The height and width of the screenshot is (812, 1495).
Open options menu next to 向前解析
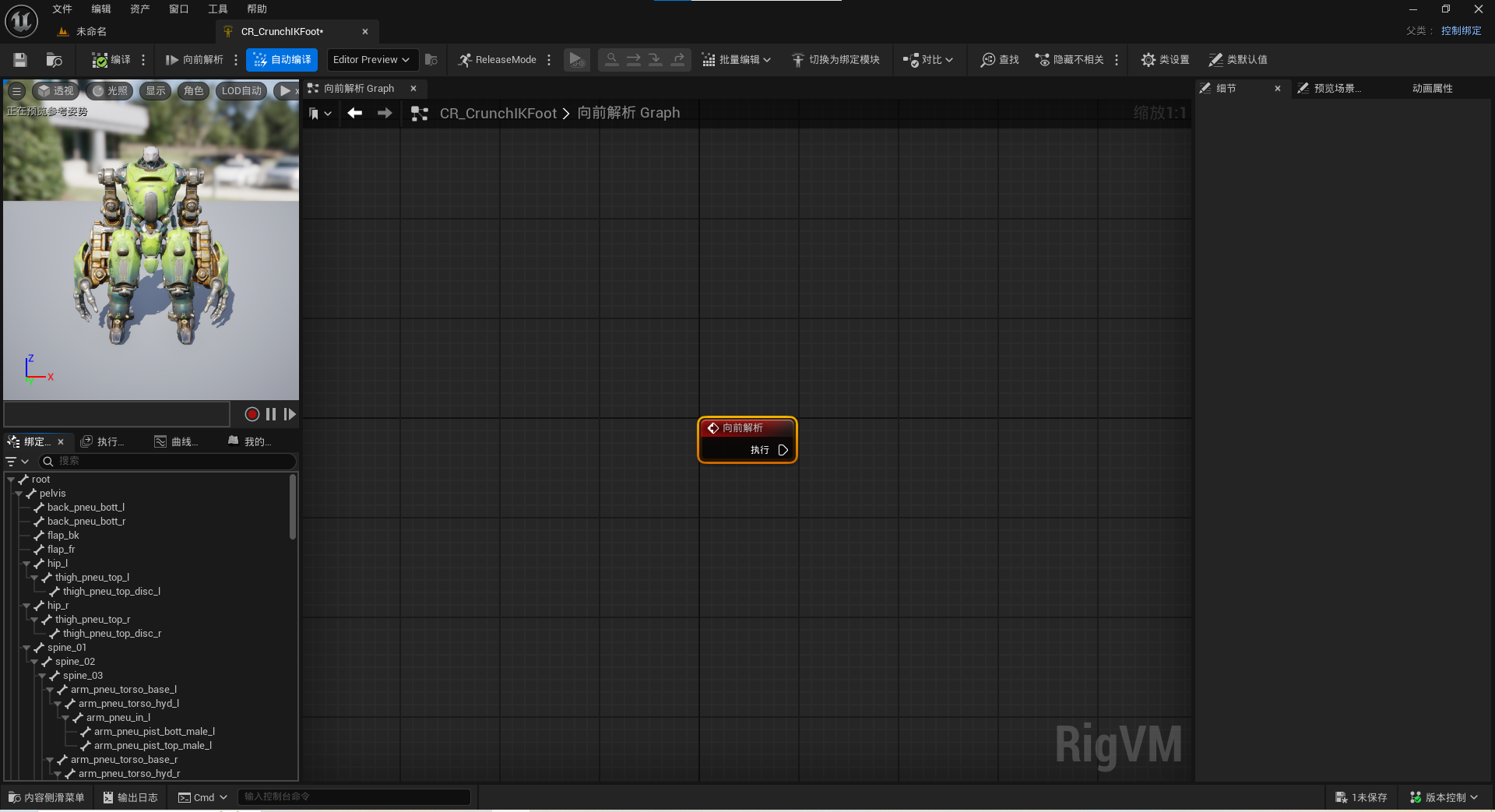click(x=236, y=60)
